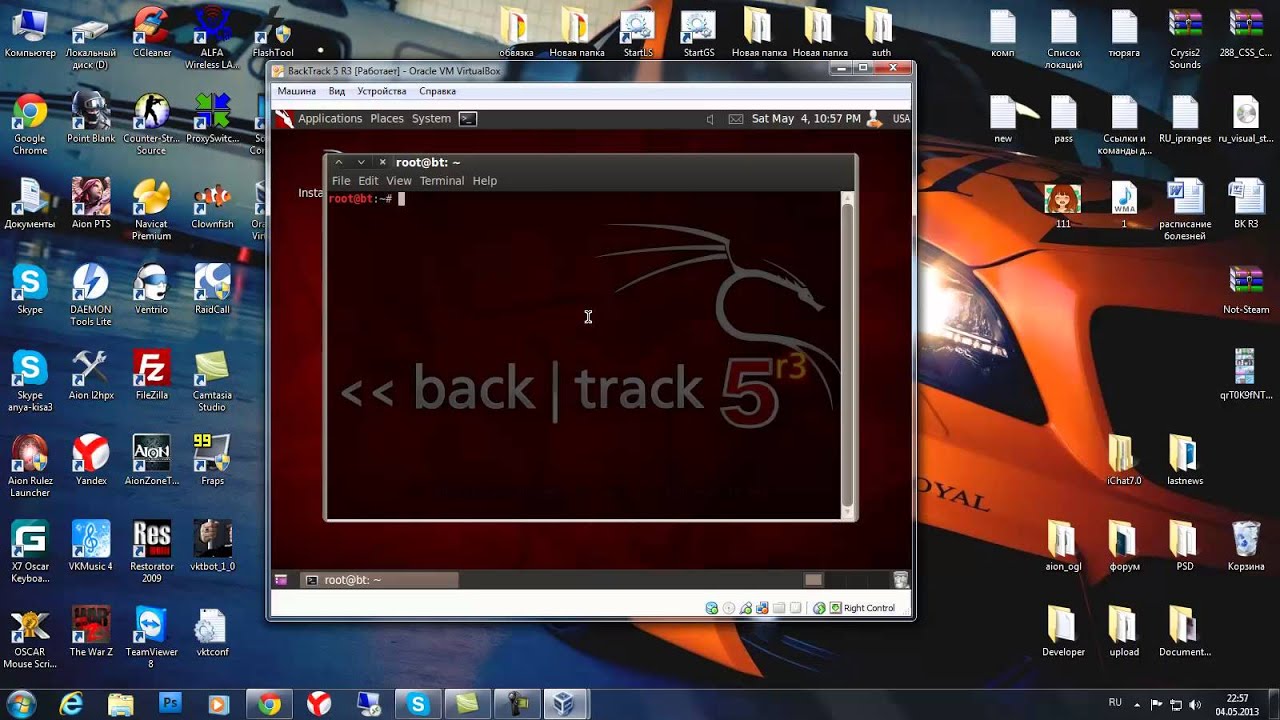This screenshot has width=1280, height=720.
Task: Open FileZilla desktop shortcut
Action: point(152,375)
